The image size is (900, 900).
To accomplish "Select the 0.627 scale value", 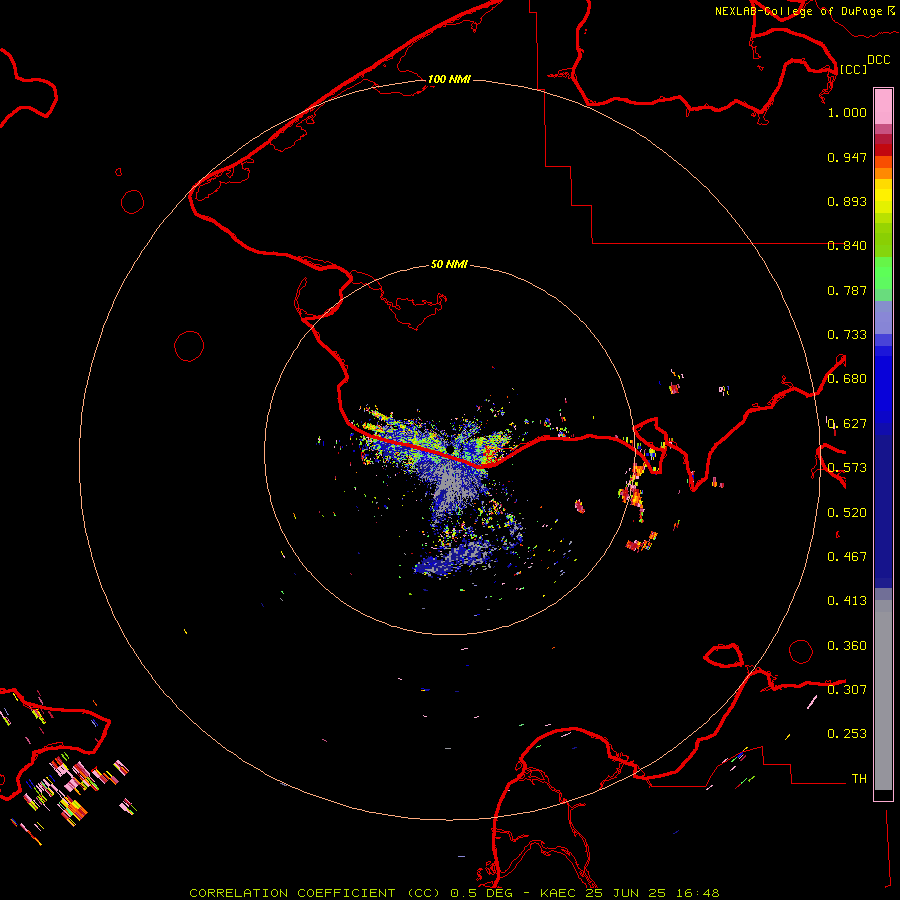I will click(x=847, y=424).
